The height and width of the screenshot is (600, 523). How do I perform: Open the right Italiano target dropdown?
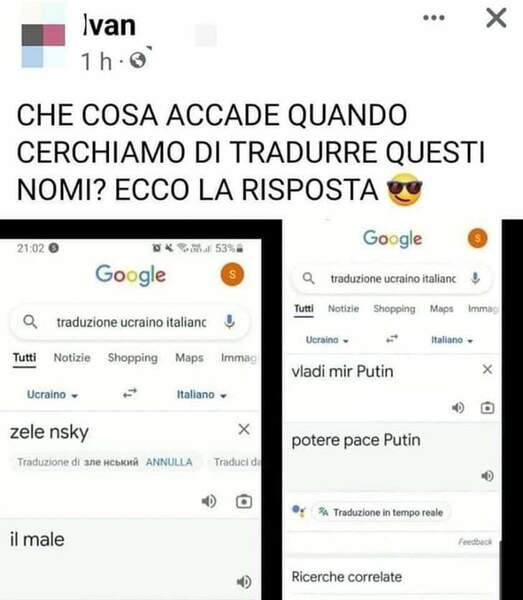452,340
